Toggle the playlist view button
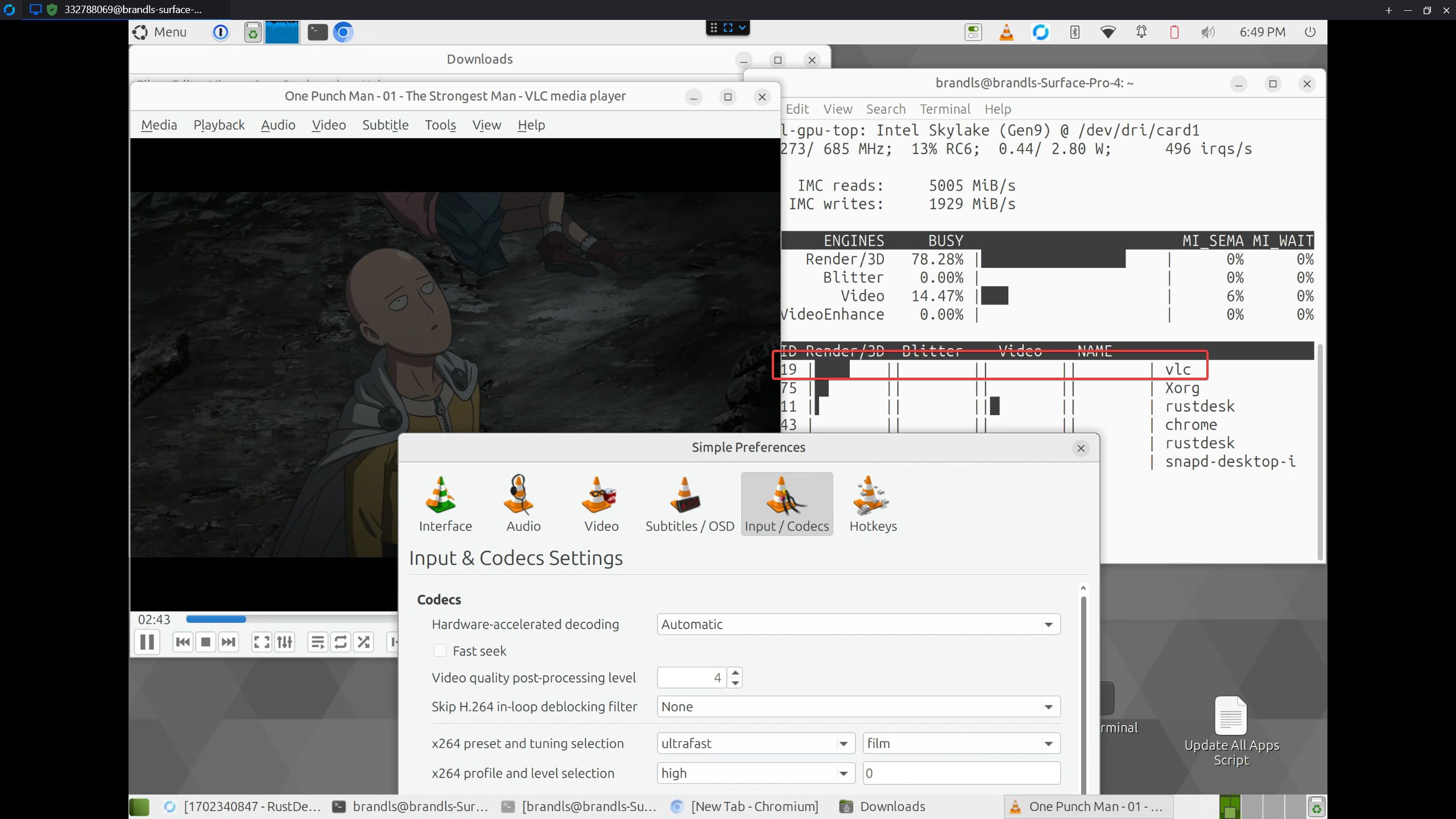 point(317,642)
